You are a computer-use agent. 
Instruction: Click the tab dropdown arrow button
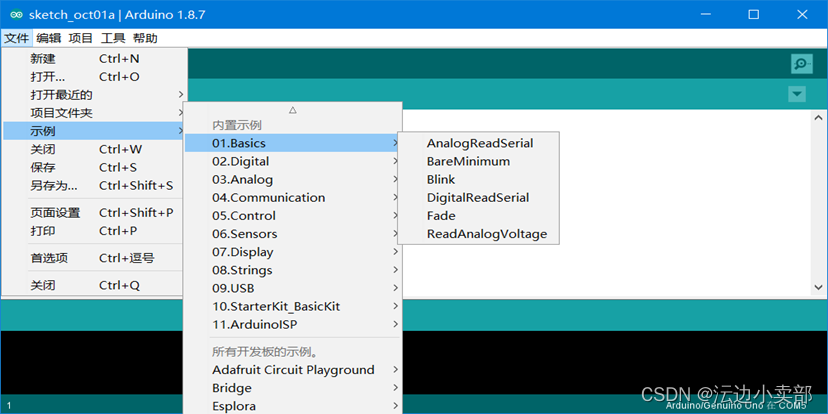797,95
